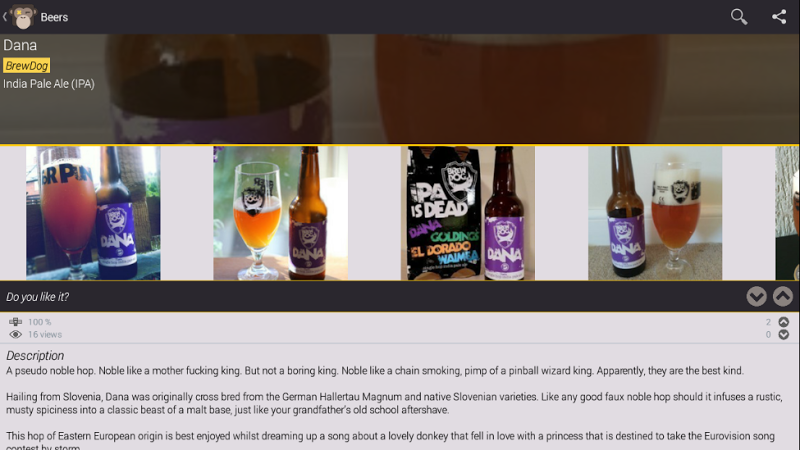Viewport: 800px width, 450px height.
Task: Tap the small down arrow beside count 0
Action: click(784, 335)
